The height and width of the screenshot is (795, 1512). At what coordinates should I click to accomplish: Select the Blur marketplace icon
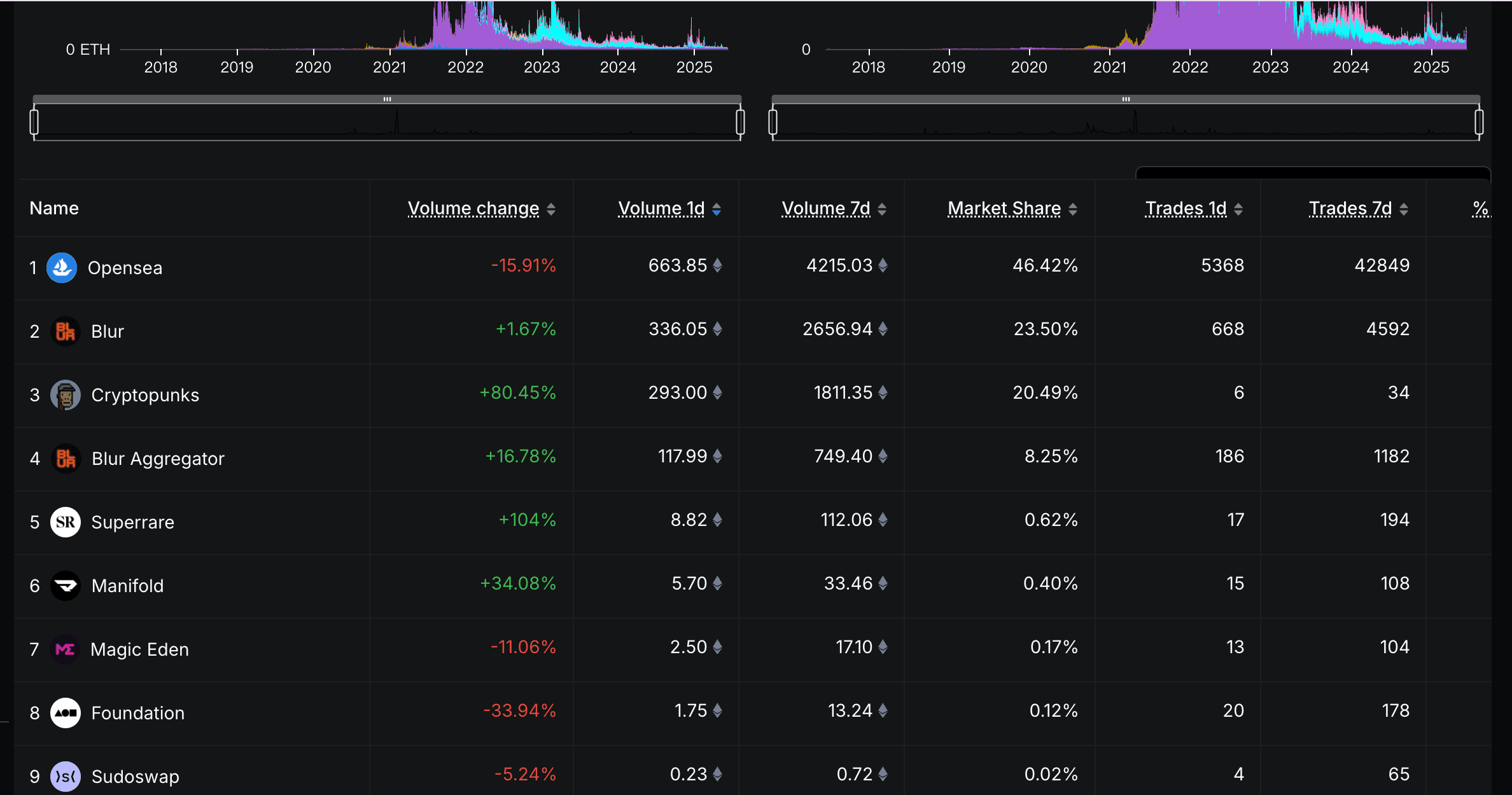tap(66, 331)
